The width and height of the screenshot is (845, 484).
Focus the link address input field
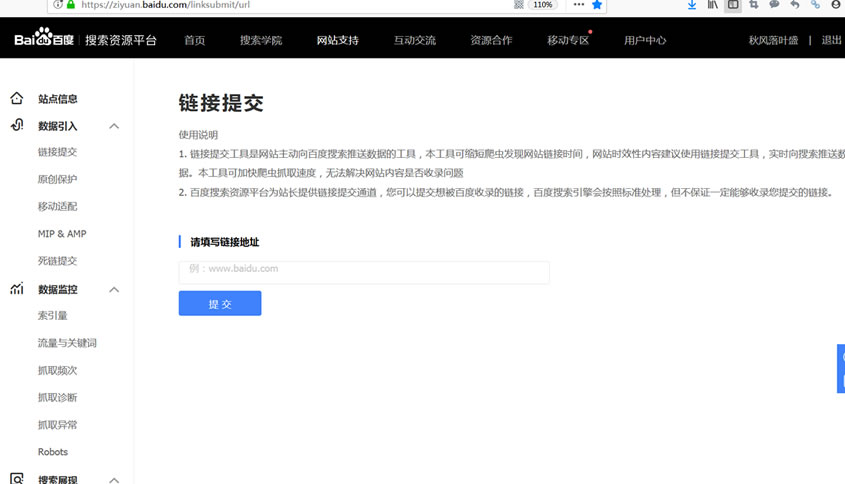[x=364, y=272]
